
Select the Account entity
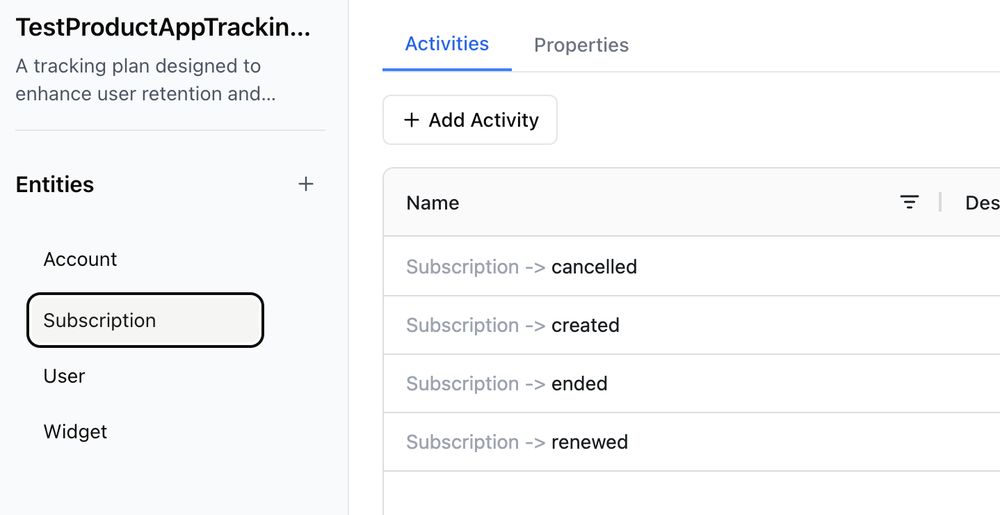(x=80, y=259)
